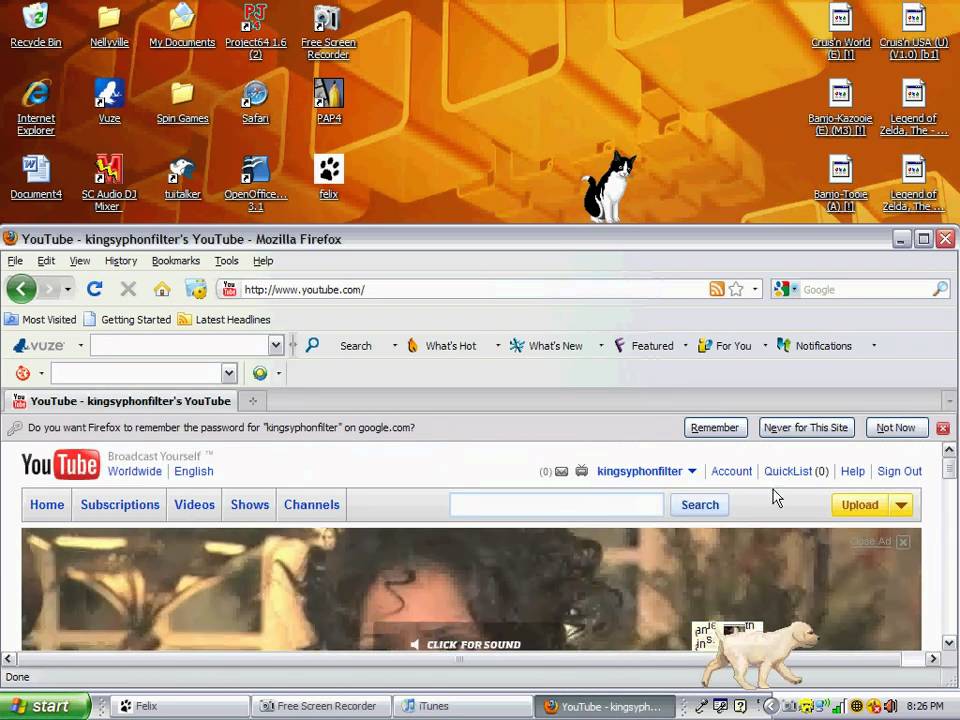960x720 pixels.
Task: Expand the address bar URL dropdown arrow
Action: click(x=755, y=289)
